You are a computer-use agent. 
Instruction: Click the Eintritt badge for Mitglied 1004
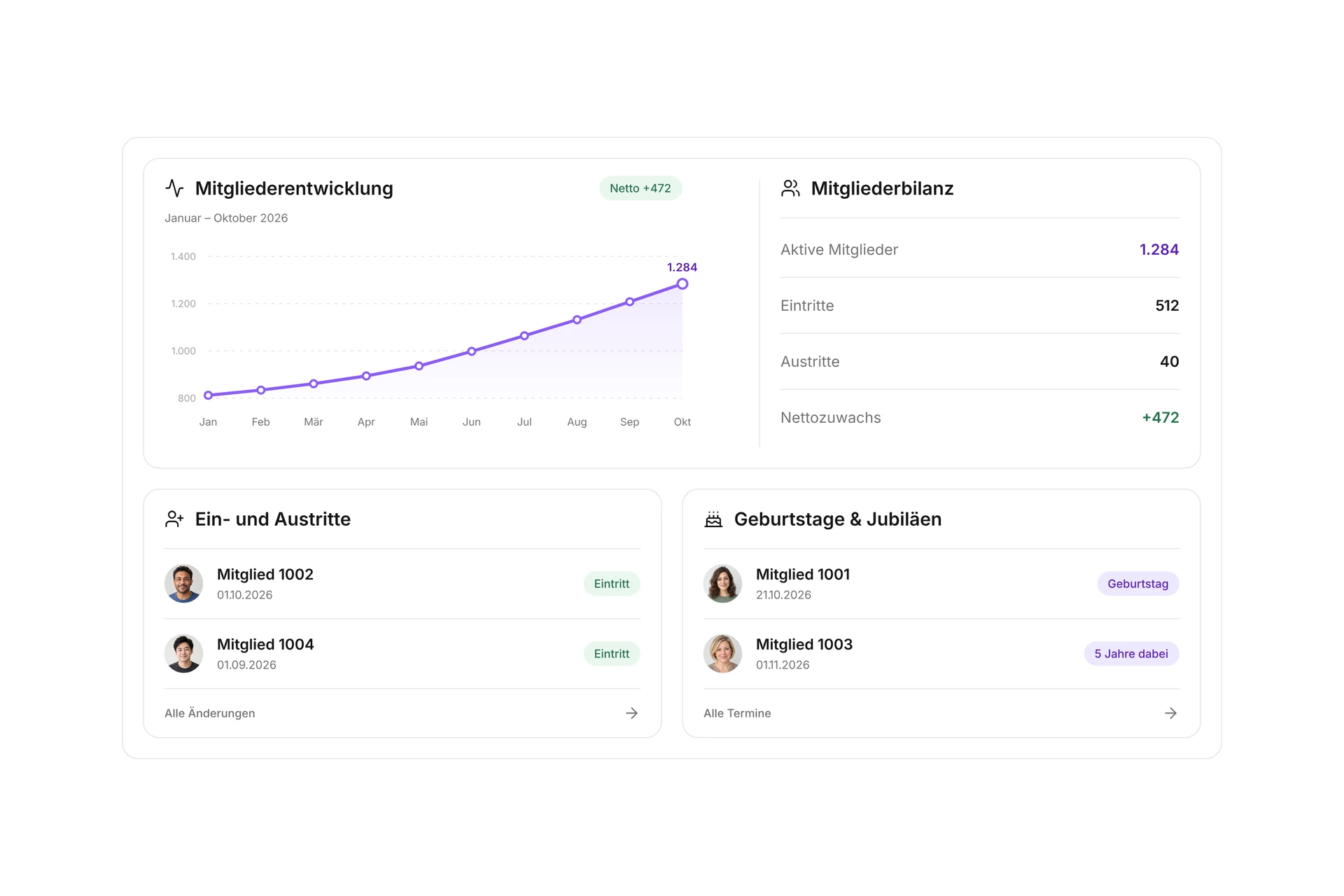click(612, 654)
